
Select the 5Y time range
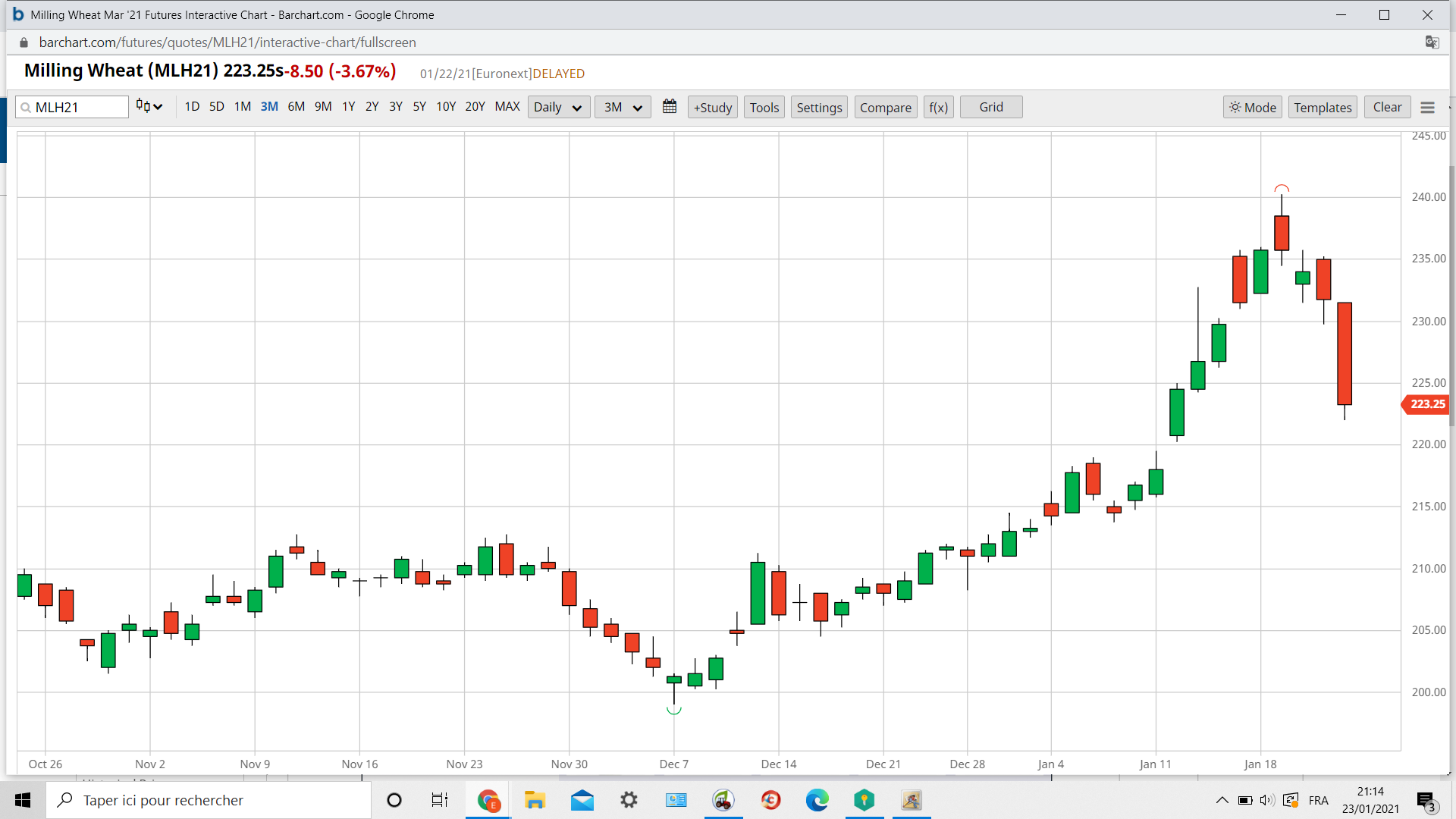419,107
